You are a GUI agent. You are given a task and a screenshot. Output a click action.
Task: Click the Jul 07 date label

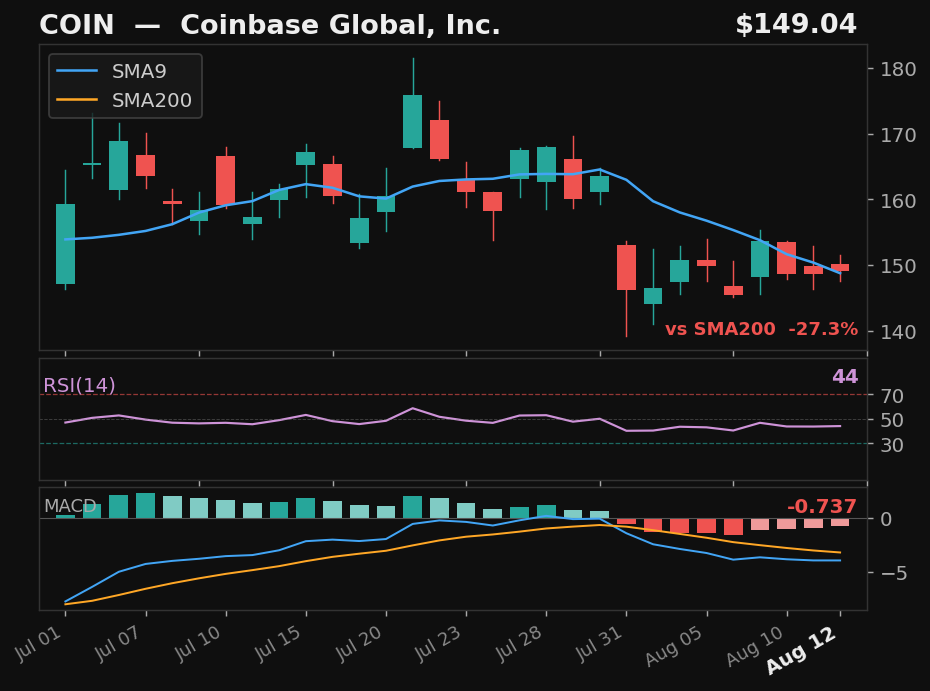click(118, 643)
